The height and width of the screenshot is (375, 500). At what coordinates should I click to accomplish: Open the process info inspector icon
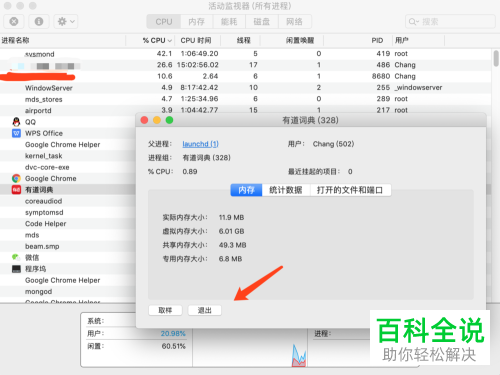tap(39, 22)
